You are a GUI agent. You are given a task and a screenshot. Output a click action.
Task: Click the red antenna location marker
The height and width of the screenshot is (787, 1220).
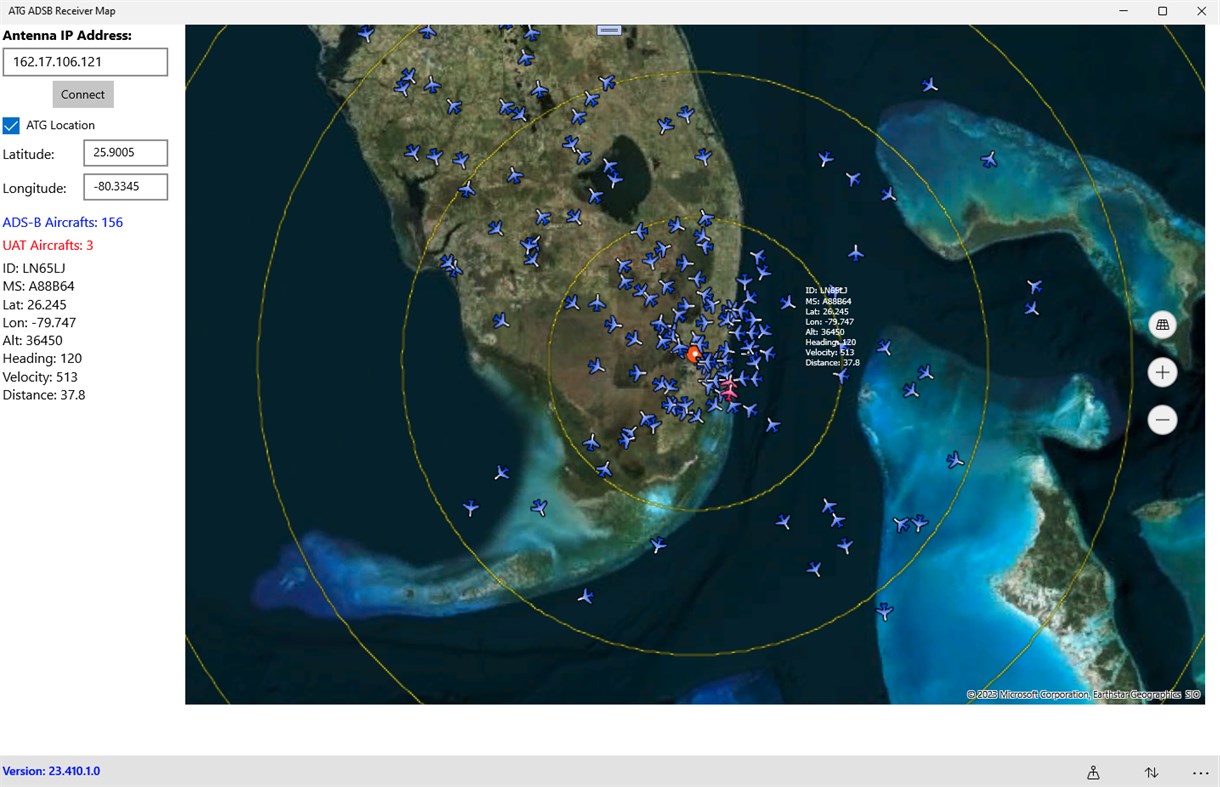tap(694, 354)
